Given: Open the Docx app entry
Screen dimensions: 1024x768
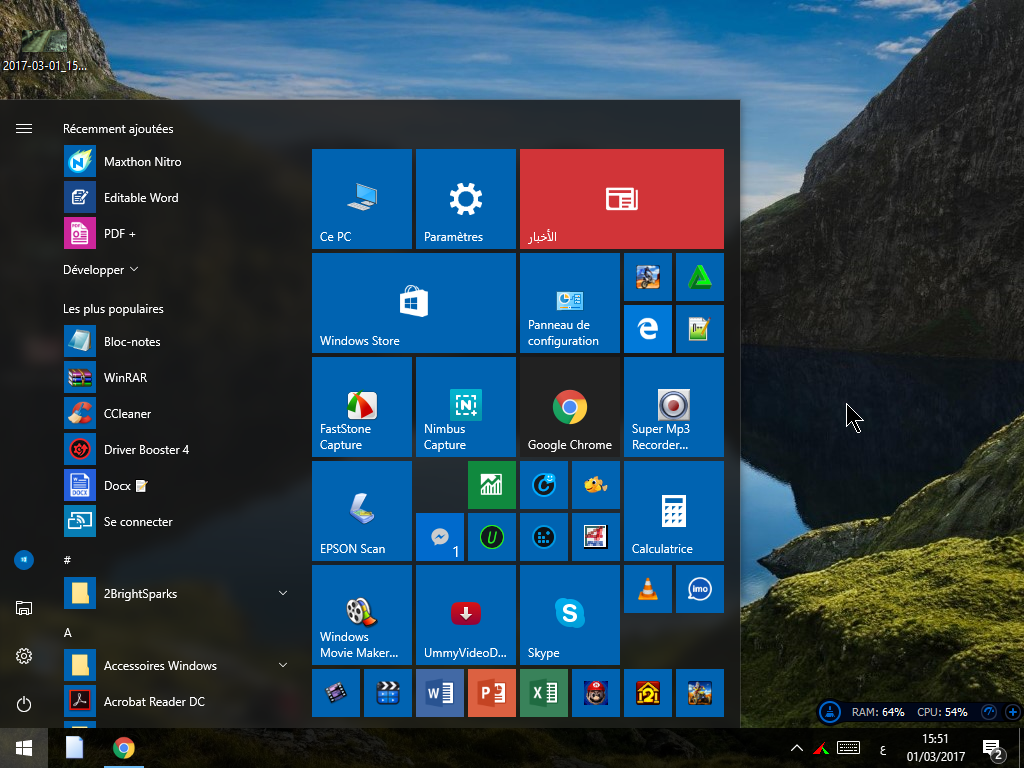Looking at the screenshot, I should [176, 485].
